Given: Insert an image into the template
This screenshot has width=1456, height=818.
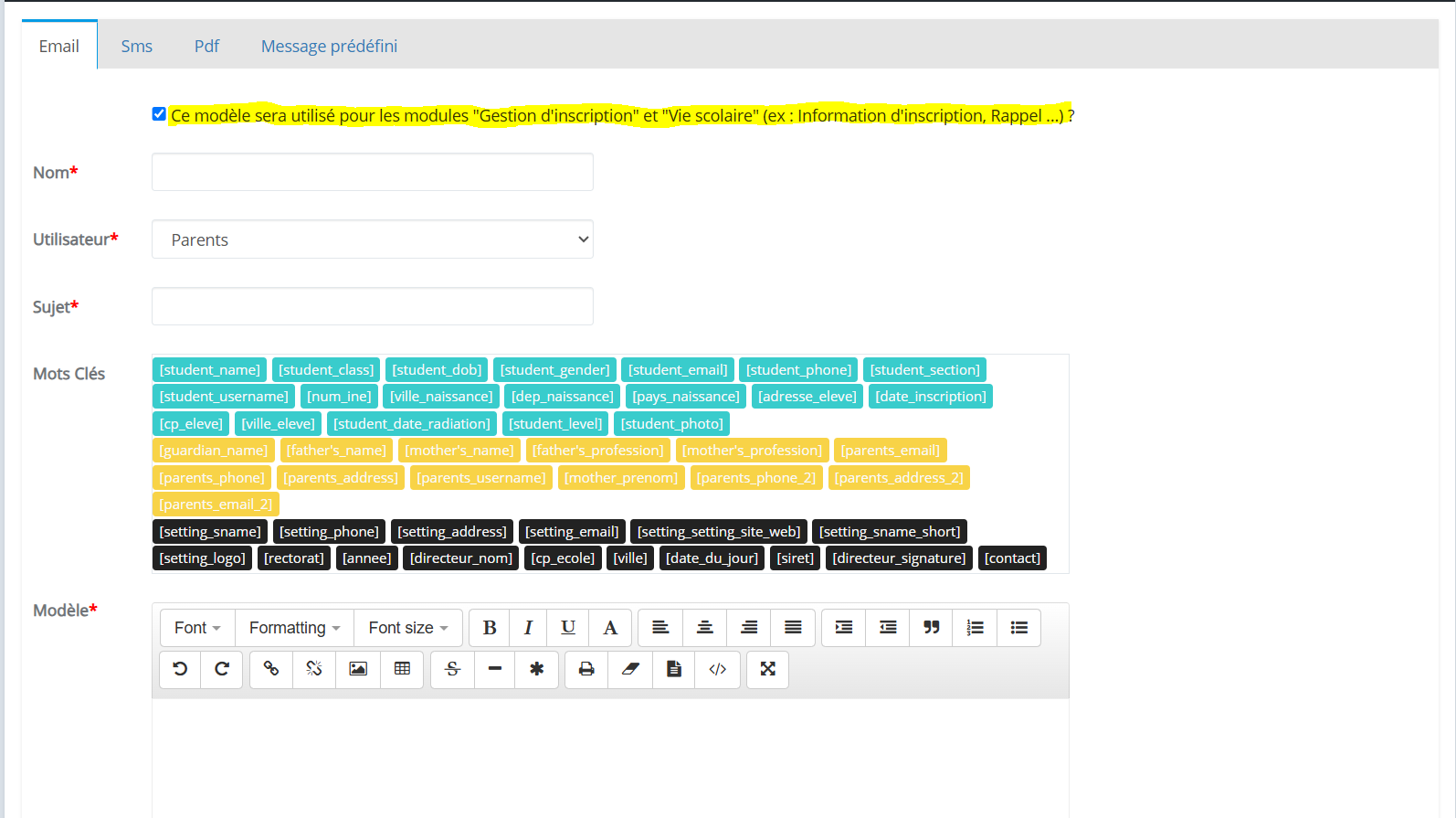Looking at the screenshot, I should pos(358,669).
